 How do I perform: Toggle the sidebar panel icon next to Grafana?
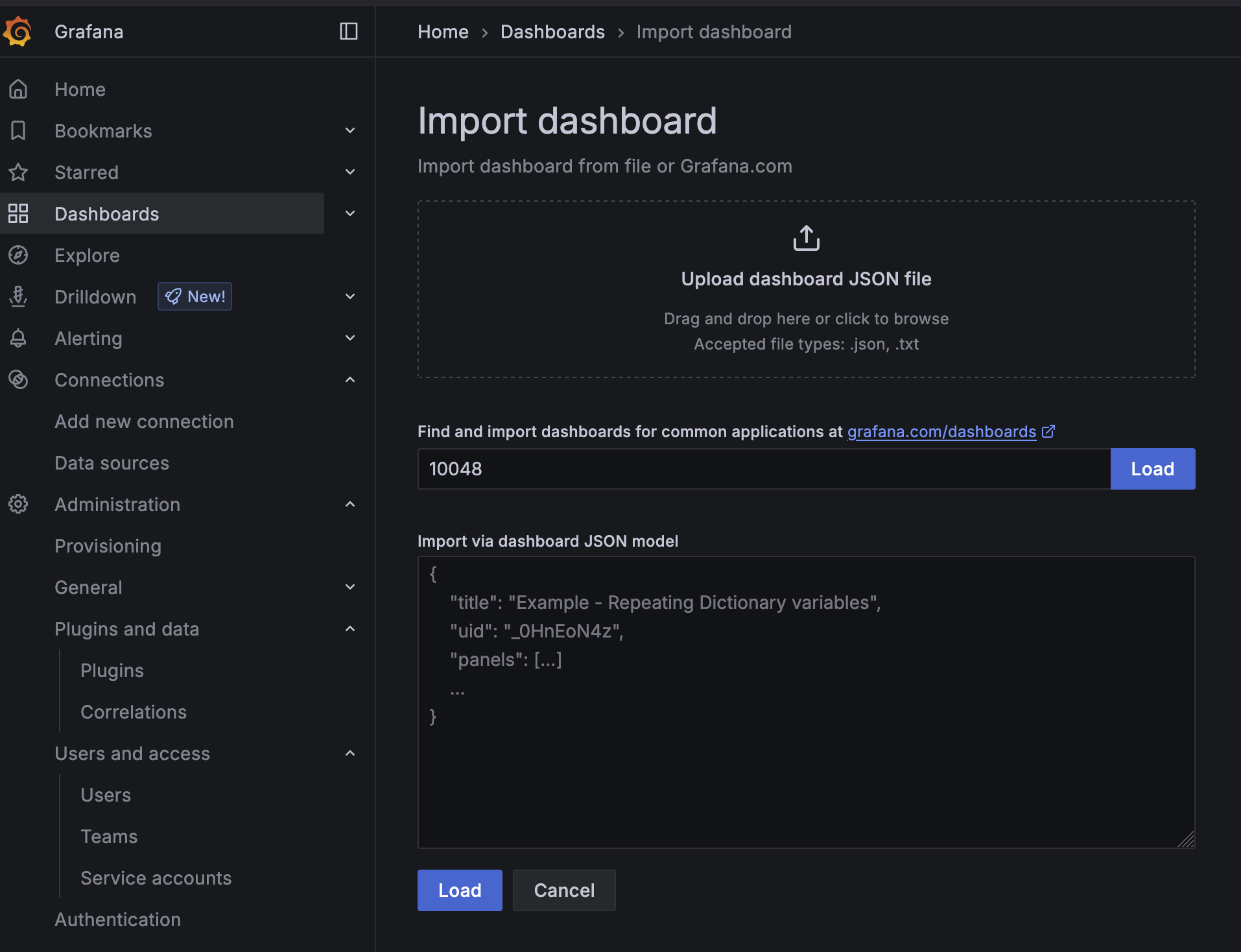348,30
